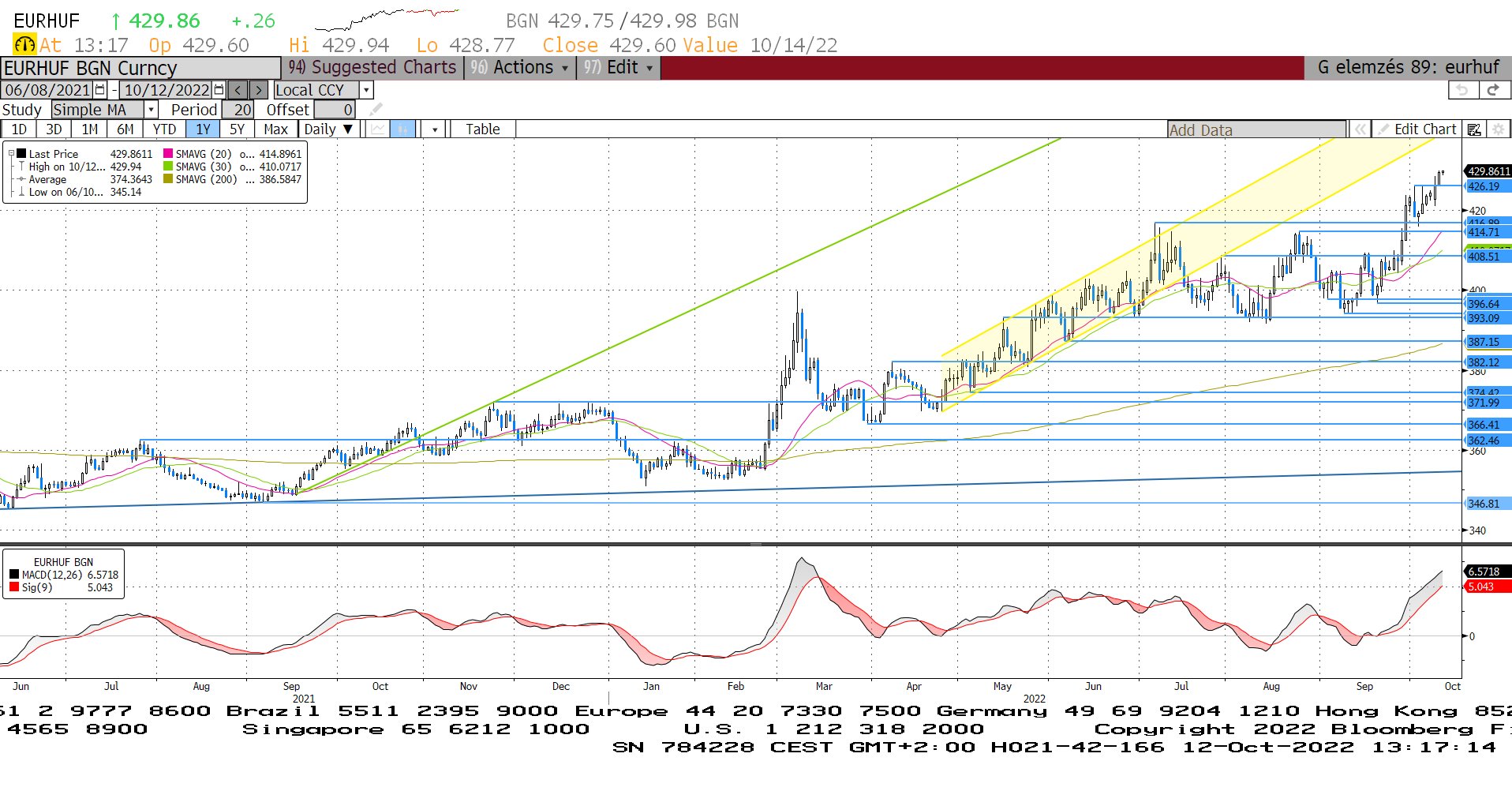Click the 362.46 level axis label
The height and width of the screenshot is (791, 1512).
point(1488,440)
